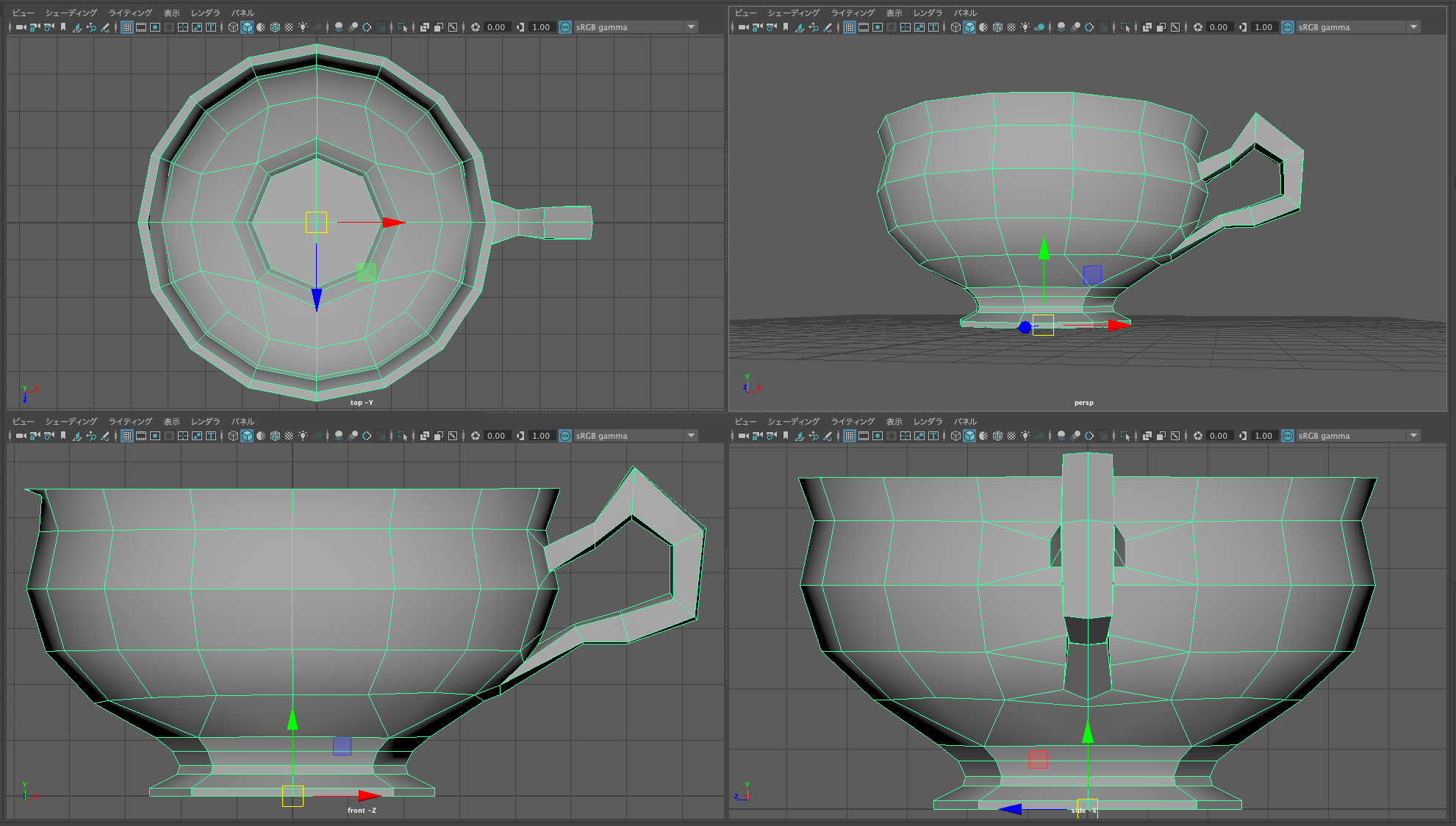Click use all lights icon in front viewport
Image resolution: width=1456 pixels, height=826 pixels.
coord(303,436)
